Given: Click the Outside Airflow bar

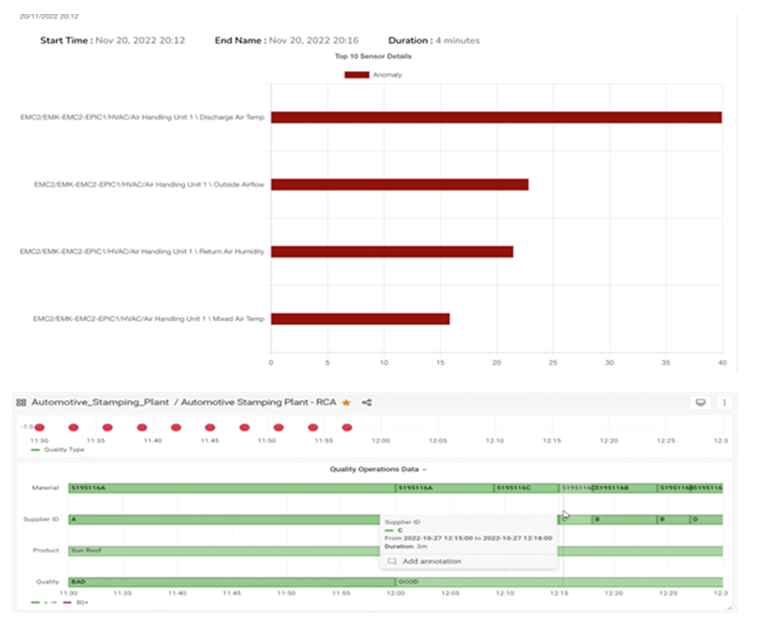Looking at the screenshot, I should click(399, 184).
